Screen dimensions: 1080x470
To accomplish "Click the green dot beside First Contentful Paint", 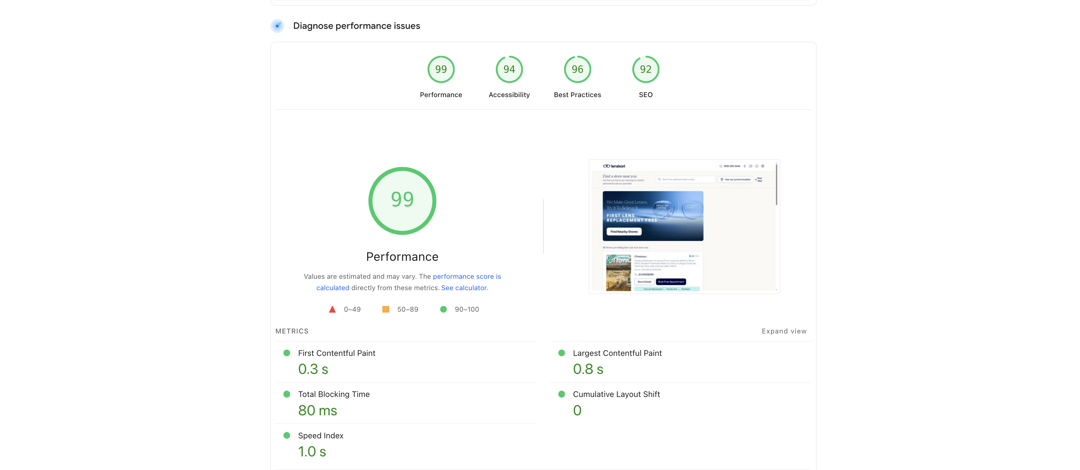I will (x=287, y=353).
